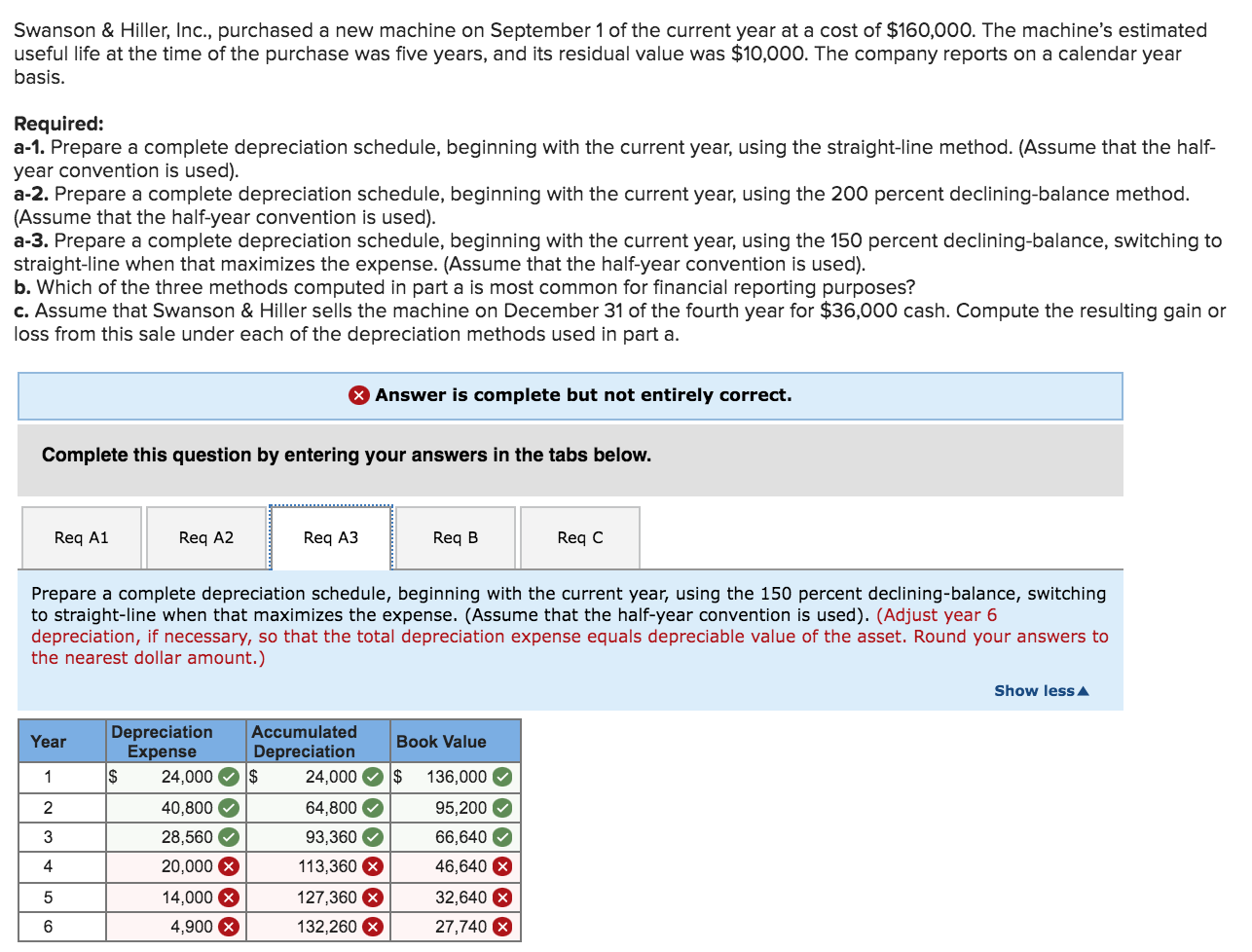Click red X beside accumulated 132,260
The width and height of the screenshot is (1252, 952).
point(373,927)
